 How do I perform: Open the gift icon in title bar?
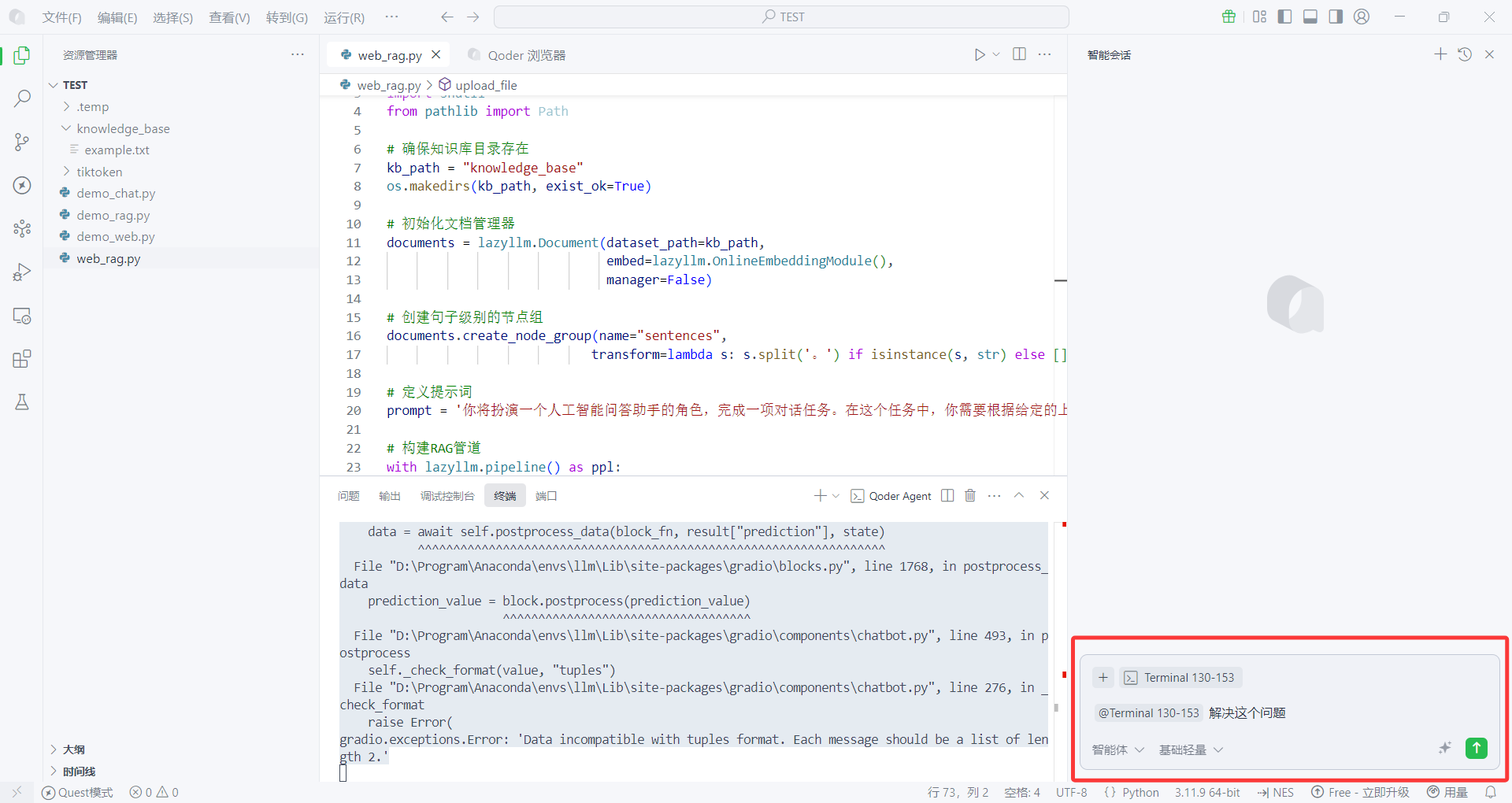[1228, 17]
